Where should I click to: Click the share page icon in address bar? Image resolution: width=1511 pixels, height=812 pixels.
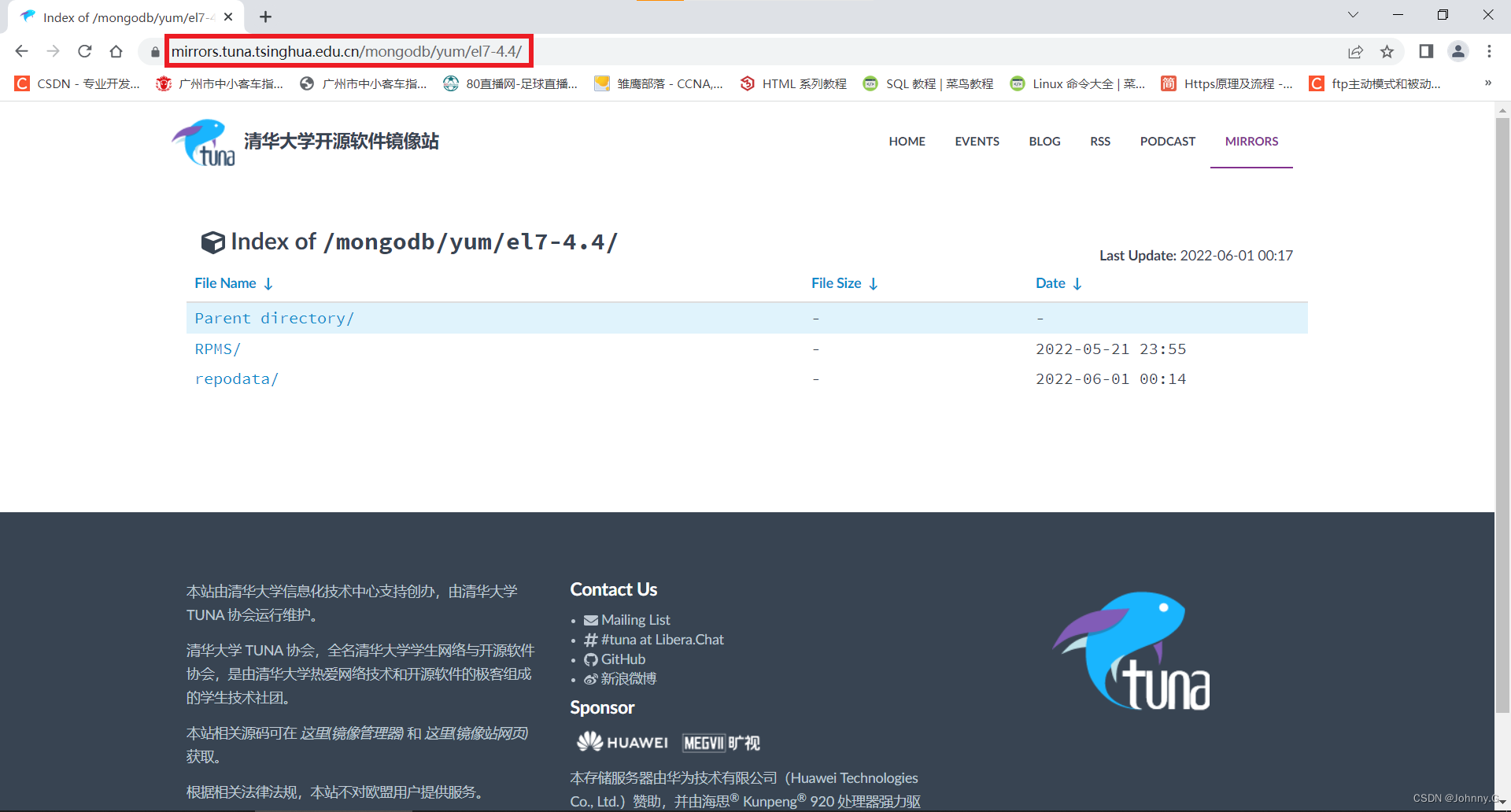pos(1355,52)
